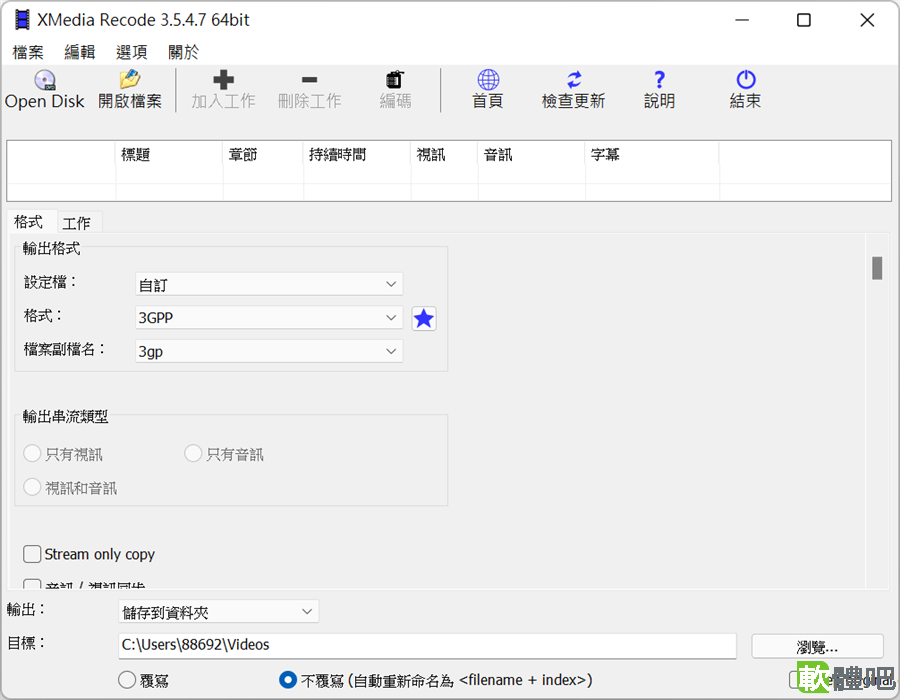Screen dimensions: 900x700
Task: Click the 章節 column header
Action: 263,154
